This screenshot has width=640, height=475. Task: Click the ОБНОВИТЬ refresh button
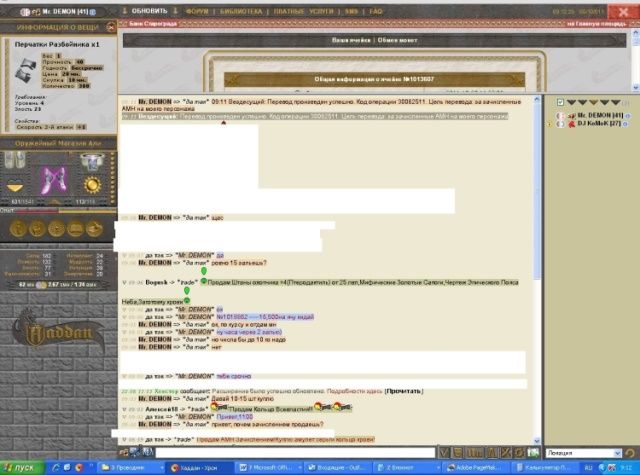click(x=147, y=11)
